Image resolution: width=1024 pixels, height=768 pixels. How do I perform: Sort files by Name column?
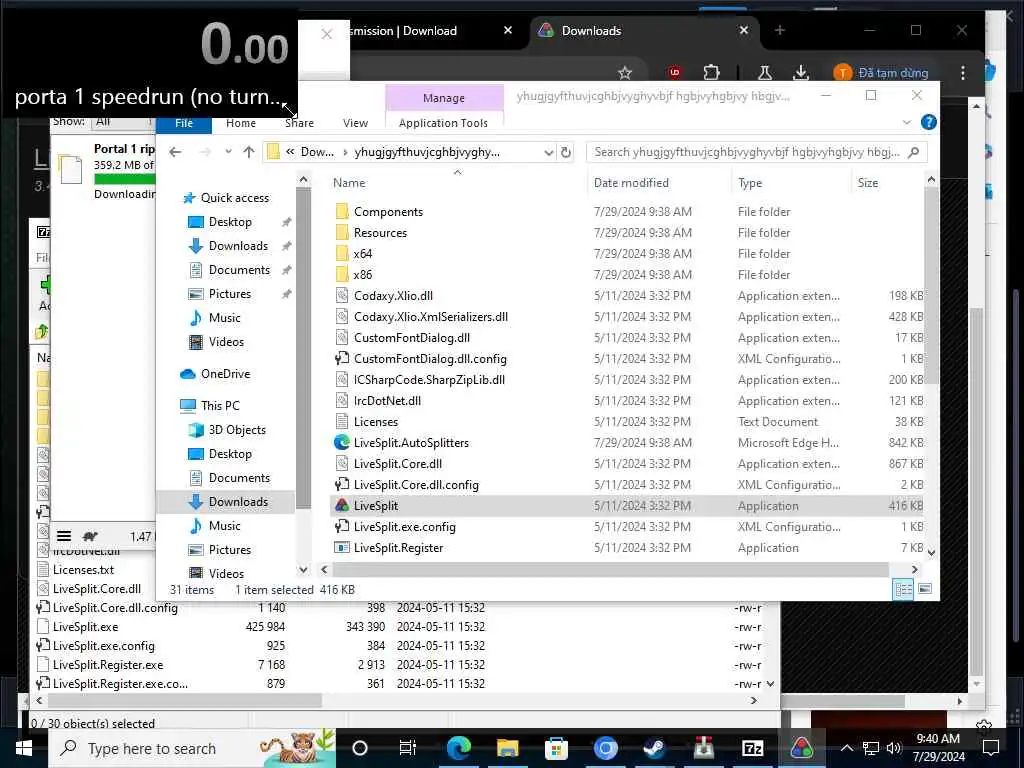349,183
